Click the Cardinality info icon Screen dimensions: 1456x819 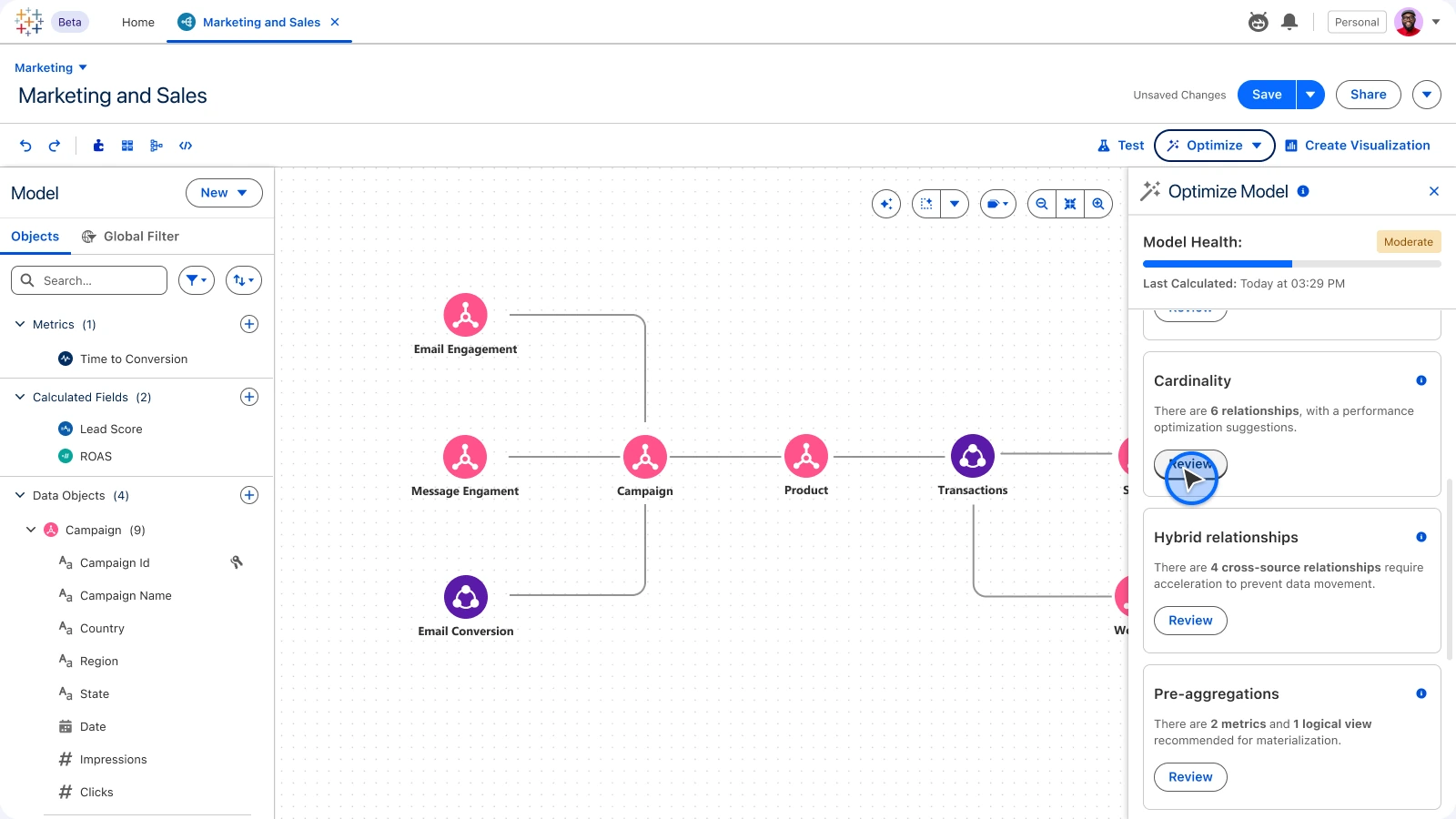tap(1421, 380)
